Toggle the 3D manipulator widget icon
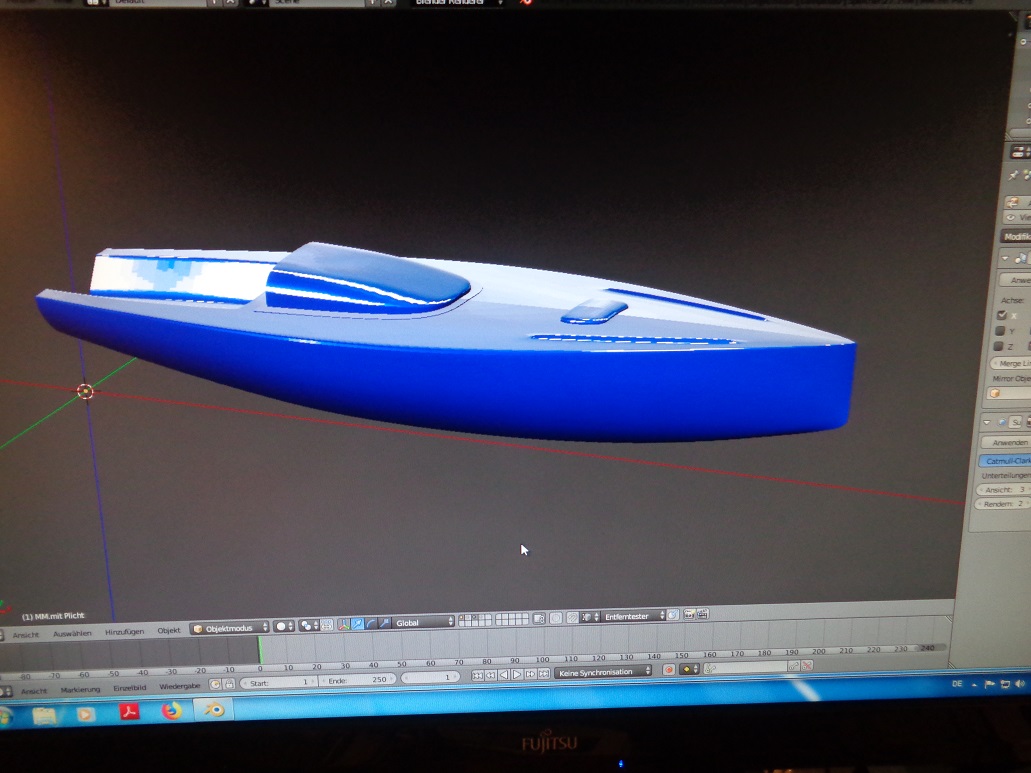 tap(344, 624)
